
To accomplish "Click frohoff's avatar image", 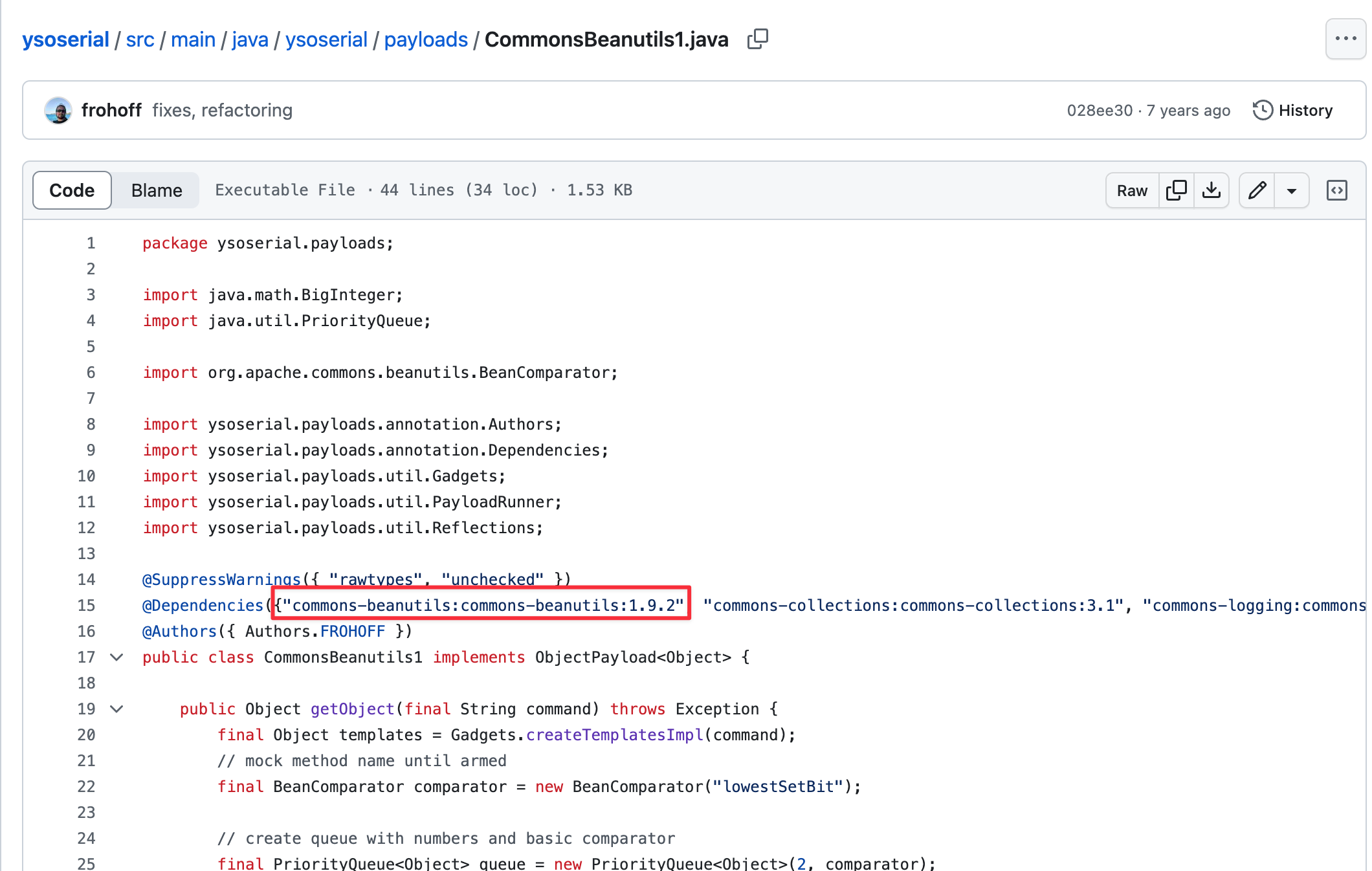I will [x=58, y=111].
